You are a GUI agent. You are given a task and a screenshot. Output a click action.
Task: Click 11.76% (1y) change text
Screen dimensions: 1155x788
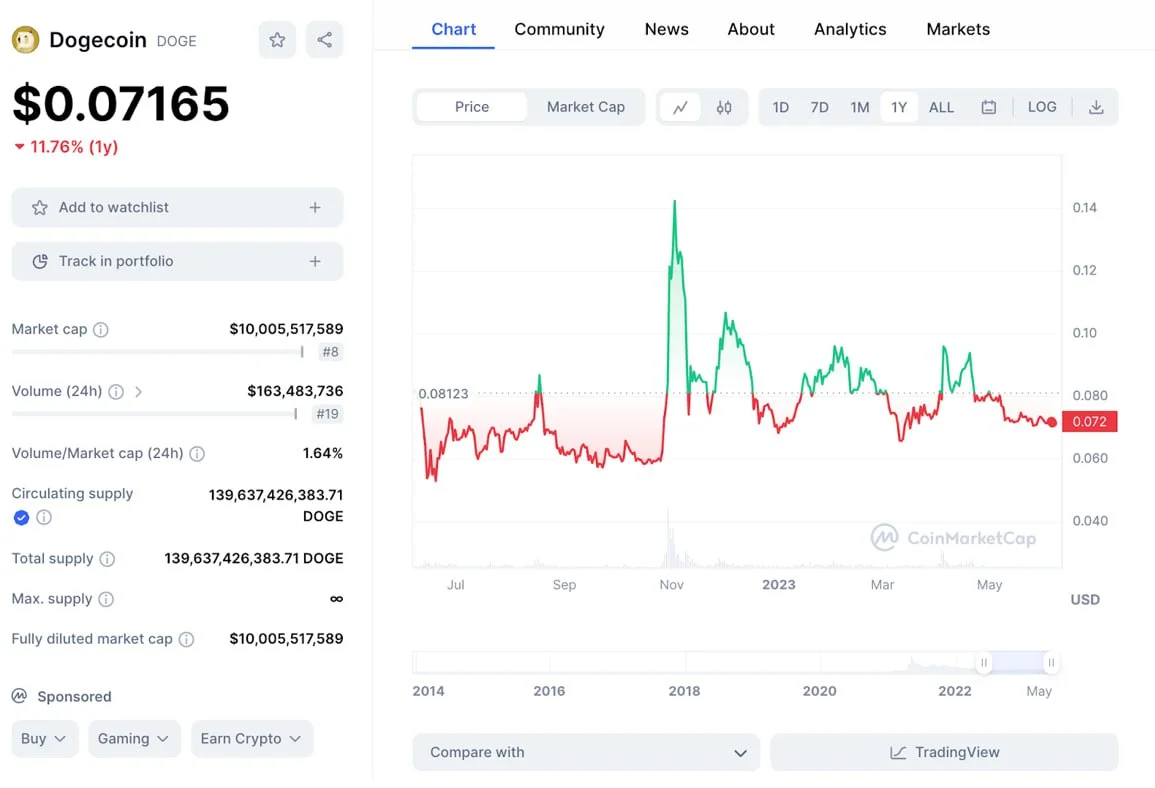click(x=74, y=147)
